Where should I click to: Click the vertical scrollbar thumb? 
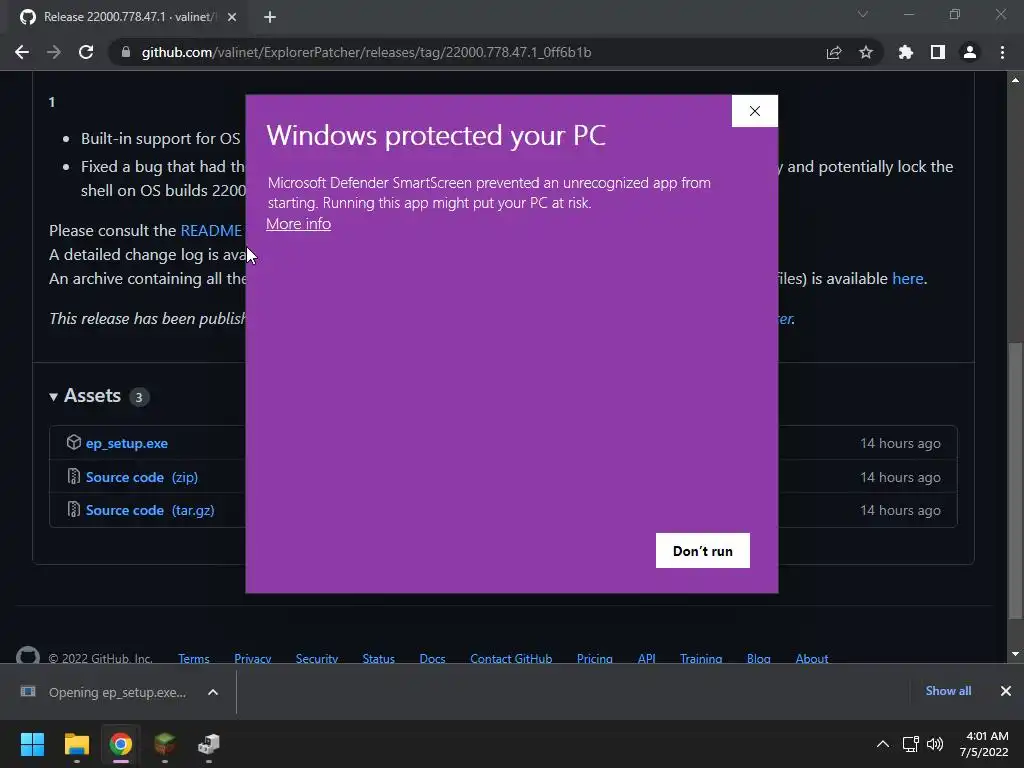pos(1015,480)
